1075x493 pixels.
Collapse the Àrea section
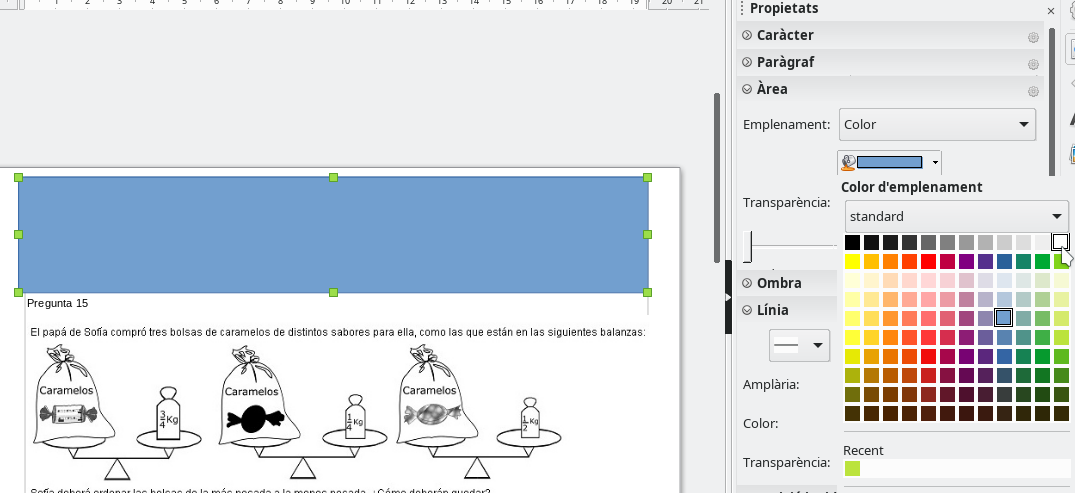click(747, 89)
